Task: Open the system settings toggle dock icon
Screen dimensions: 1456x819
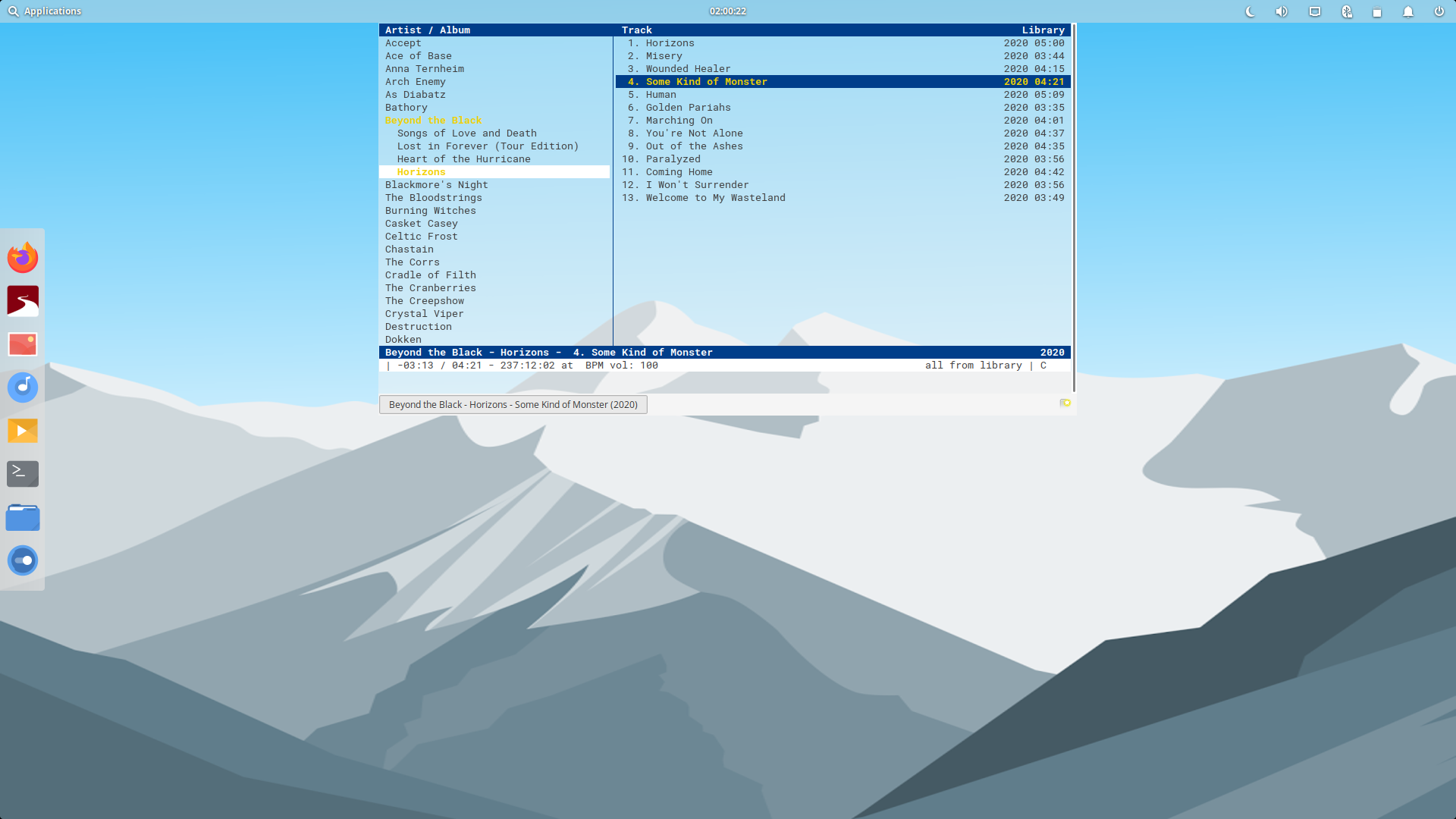Action: pos(23,560)
